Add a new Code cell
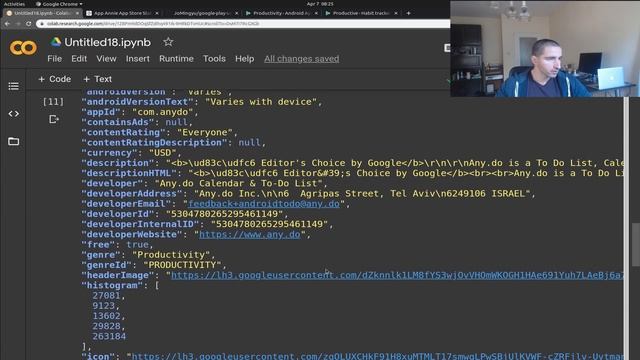This screenshot has height=360, width=640. 54,79
